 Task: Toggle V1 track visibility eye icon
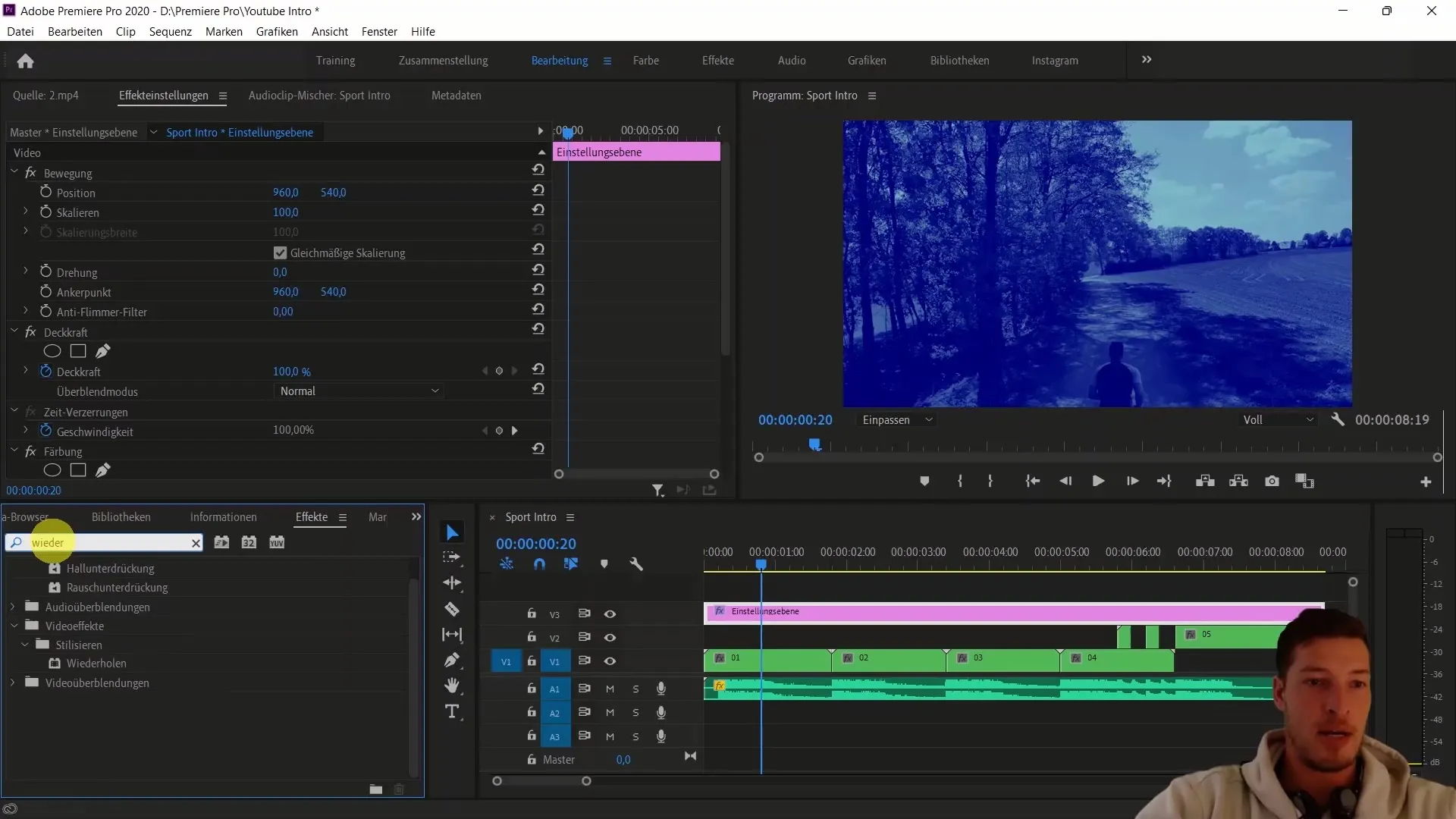(x=609, y=661)
